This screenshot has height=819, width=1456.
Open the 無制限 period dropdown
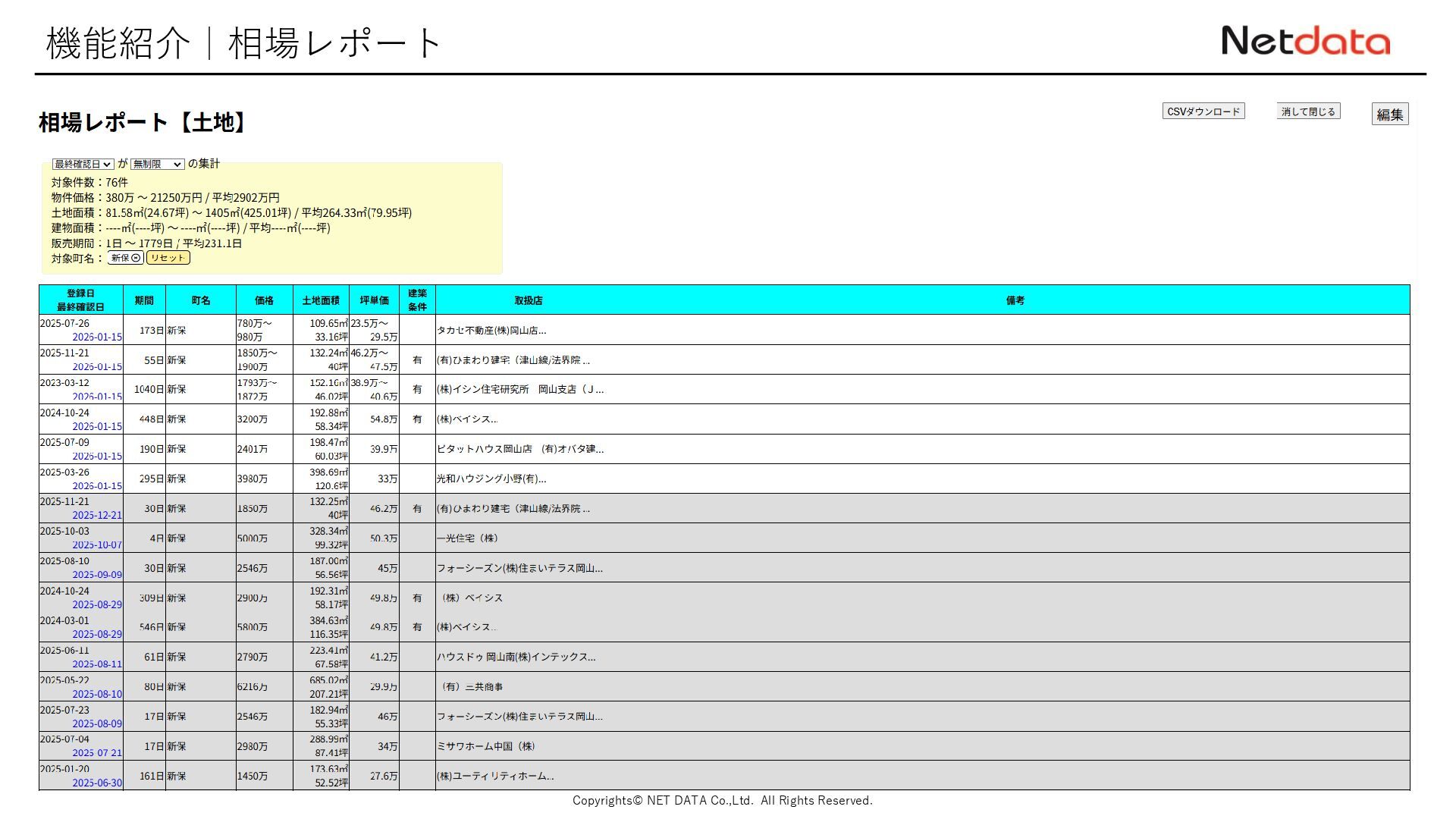pos(157,164)
